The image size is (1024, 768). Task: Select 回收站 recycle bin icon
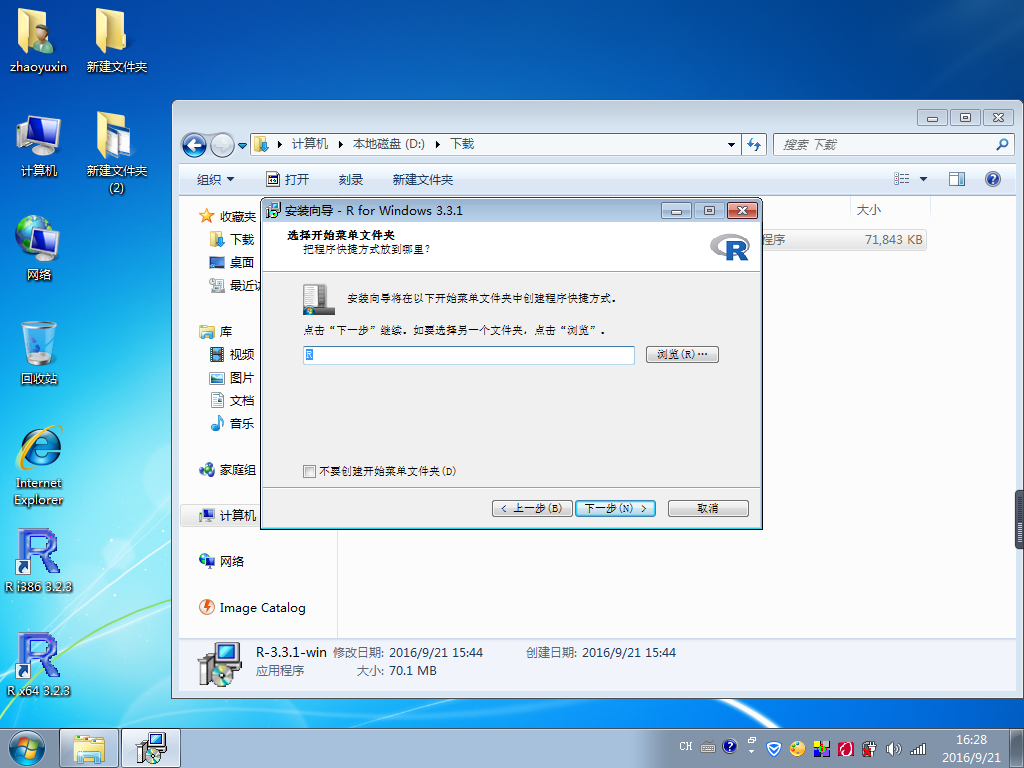pos(39,353)
